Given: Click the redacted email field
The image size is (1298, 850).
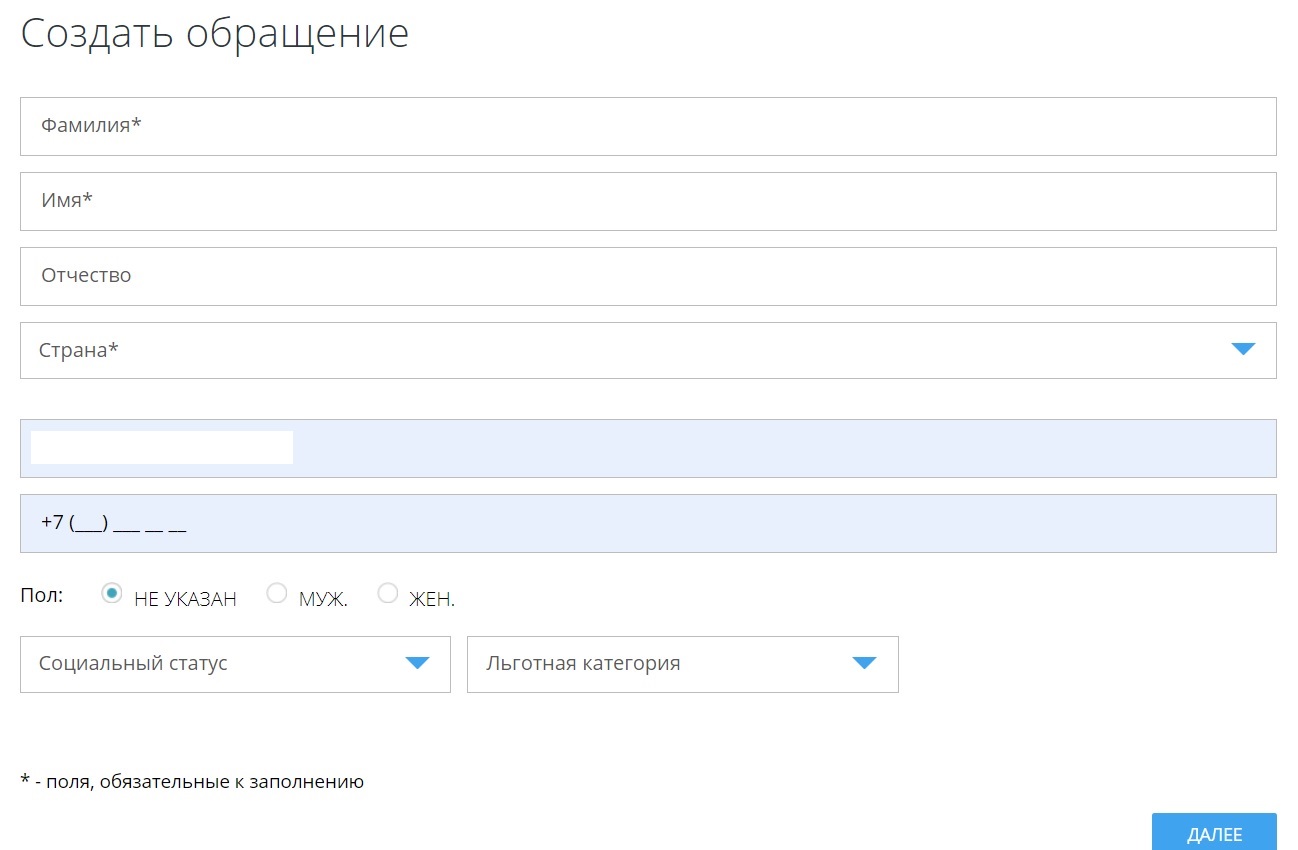Looking at the screenshot, I should click(648, 448).
